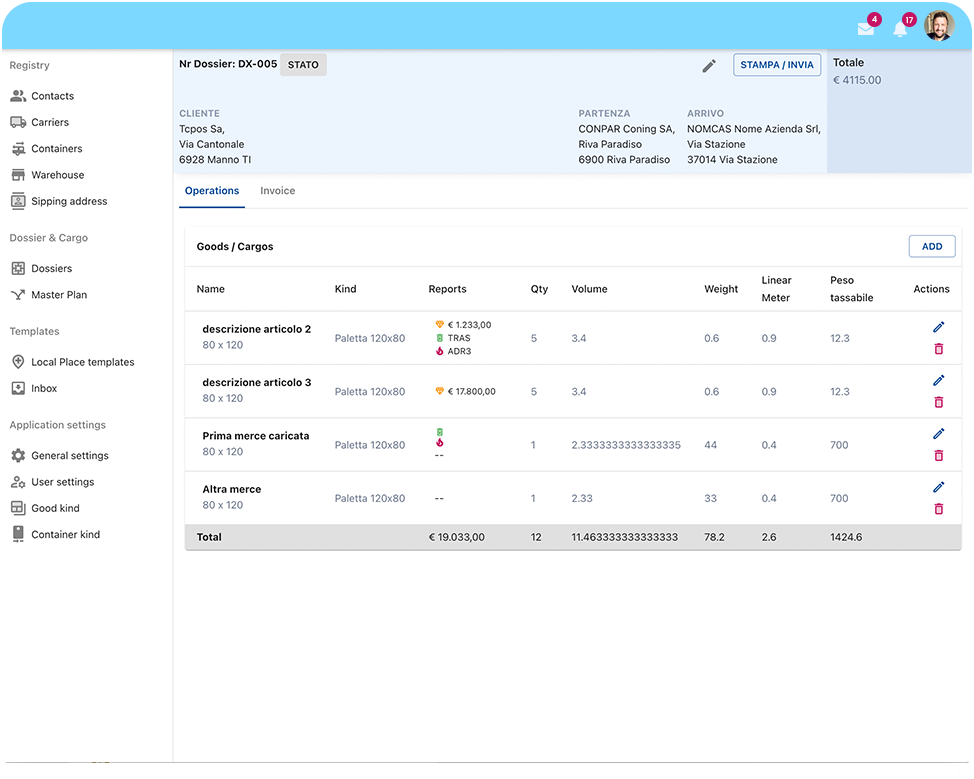Edit descrizione articolo 2 row
This screenshot has width=974, height=779.
[939, 327]
